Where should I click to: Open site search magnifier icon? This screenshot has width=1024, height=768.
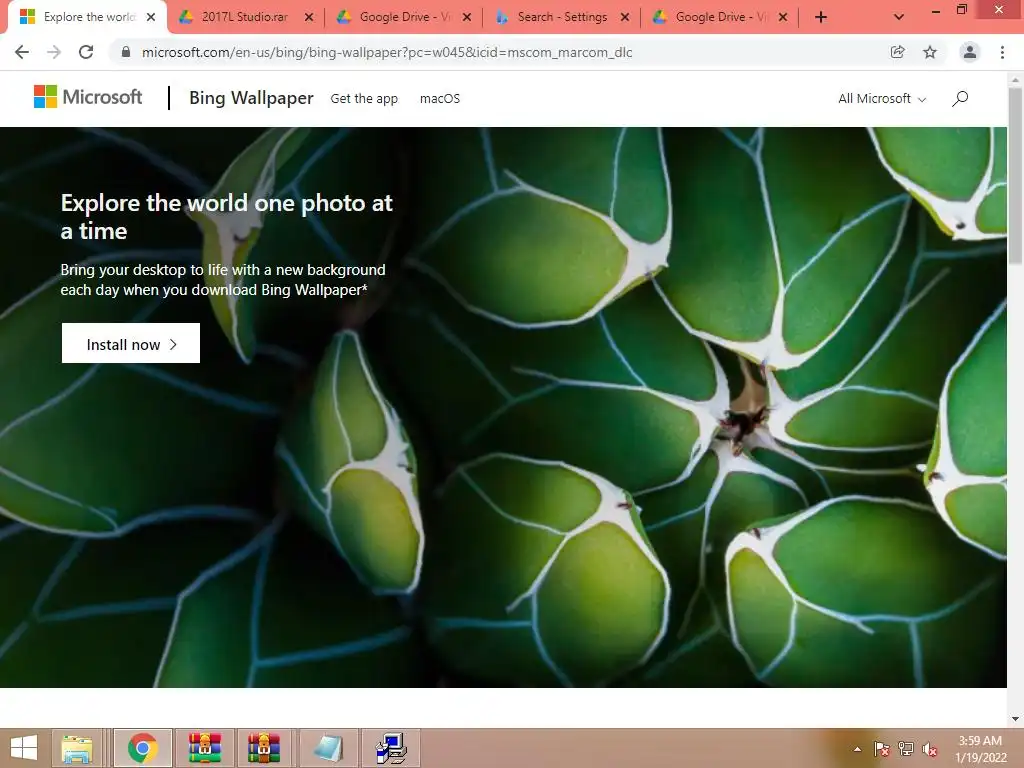coord(960,99)
